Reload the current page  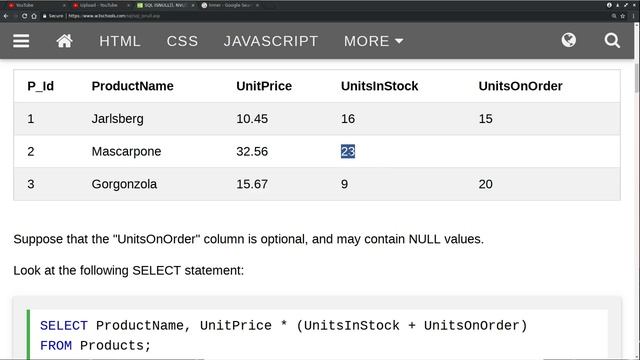[24, 16]
